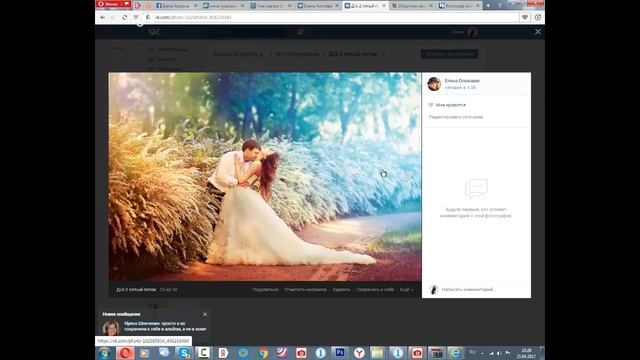Open Photoshop from the taskbar
Image resolution: width=640 pixels, height=360 pixels.
[x=340, y=352]
